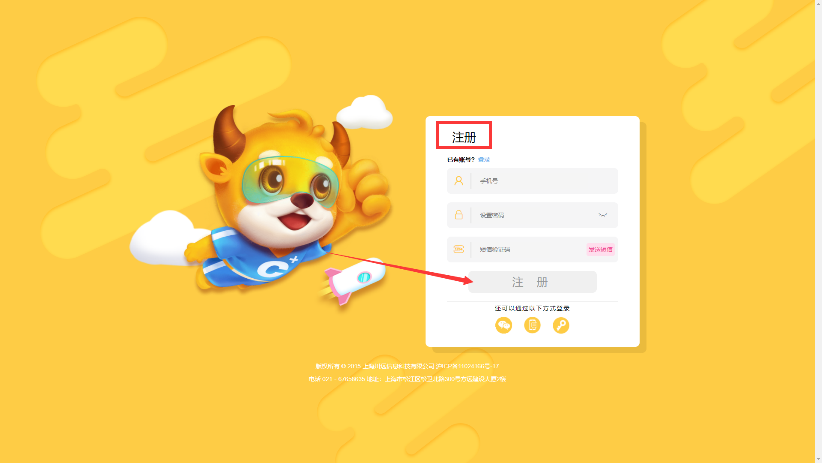Click the rocket illustration
This screenshot has height=463, width=822.
pos(352,280)
